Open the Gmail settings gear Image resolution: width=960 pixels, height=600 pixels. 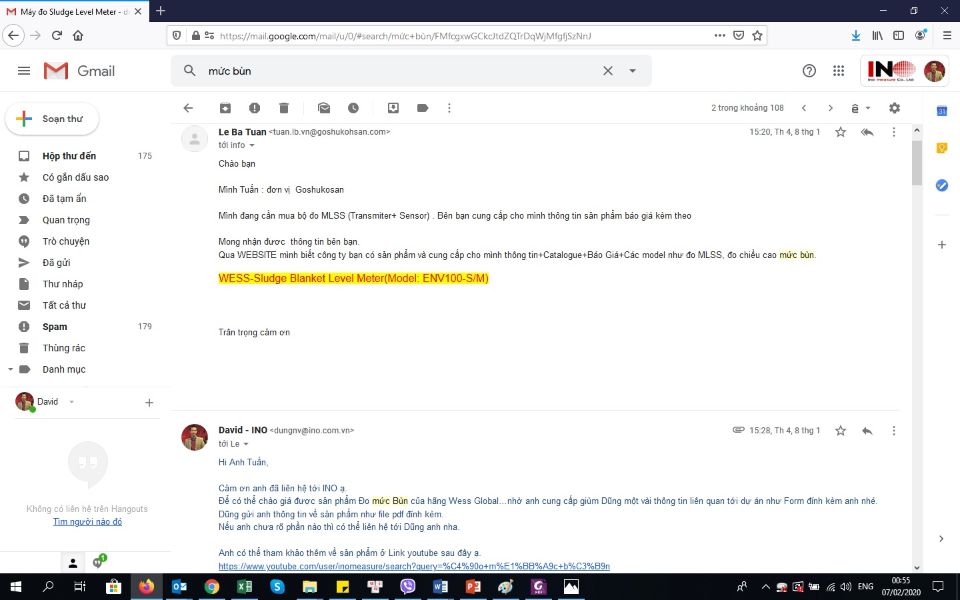pyautogui.click(x=894, y=108)
